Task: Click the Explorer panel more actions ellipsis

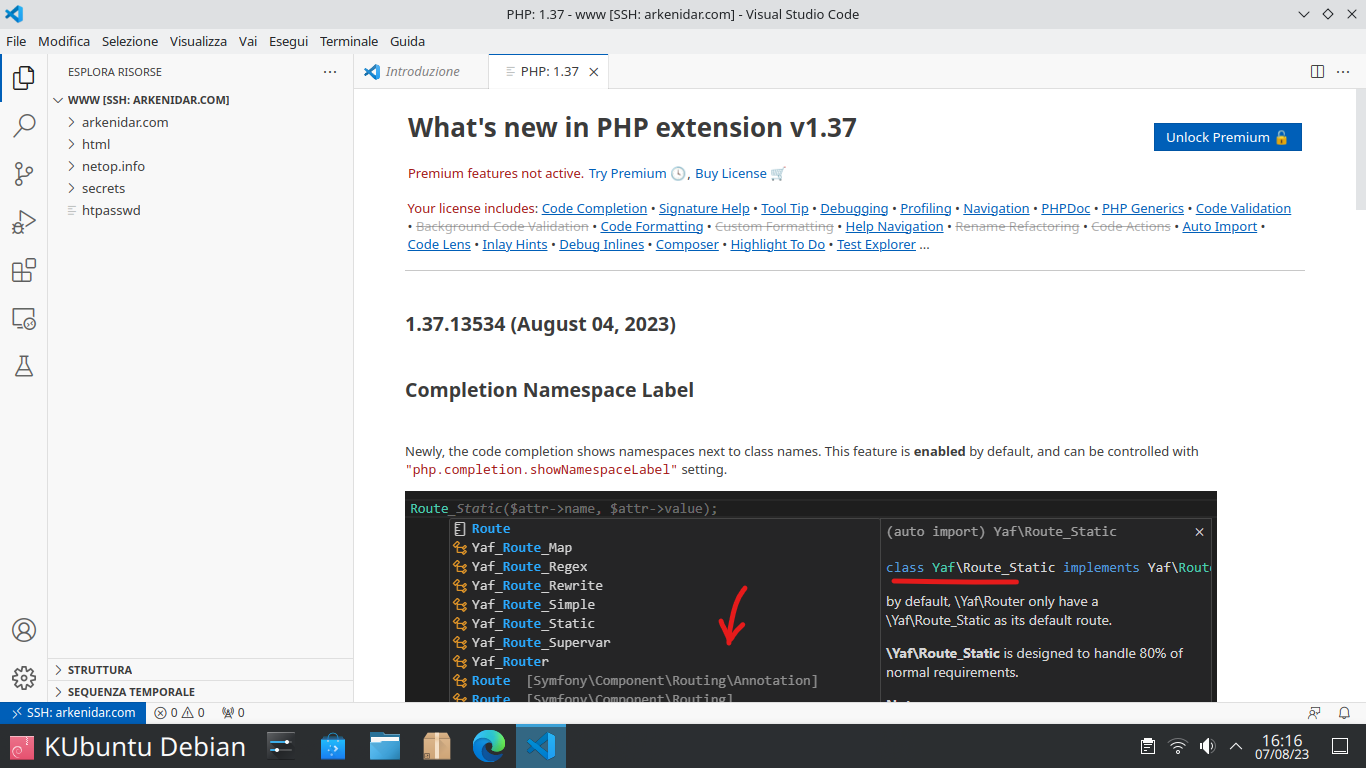Action: 330,72
